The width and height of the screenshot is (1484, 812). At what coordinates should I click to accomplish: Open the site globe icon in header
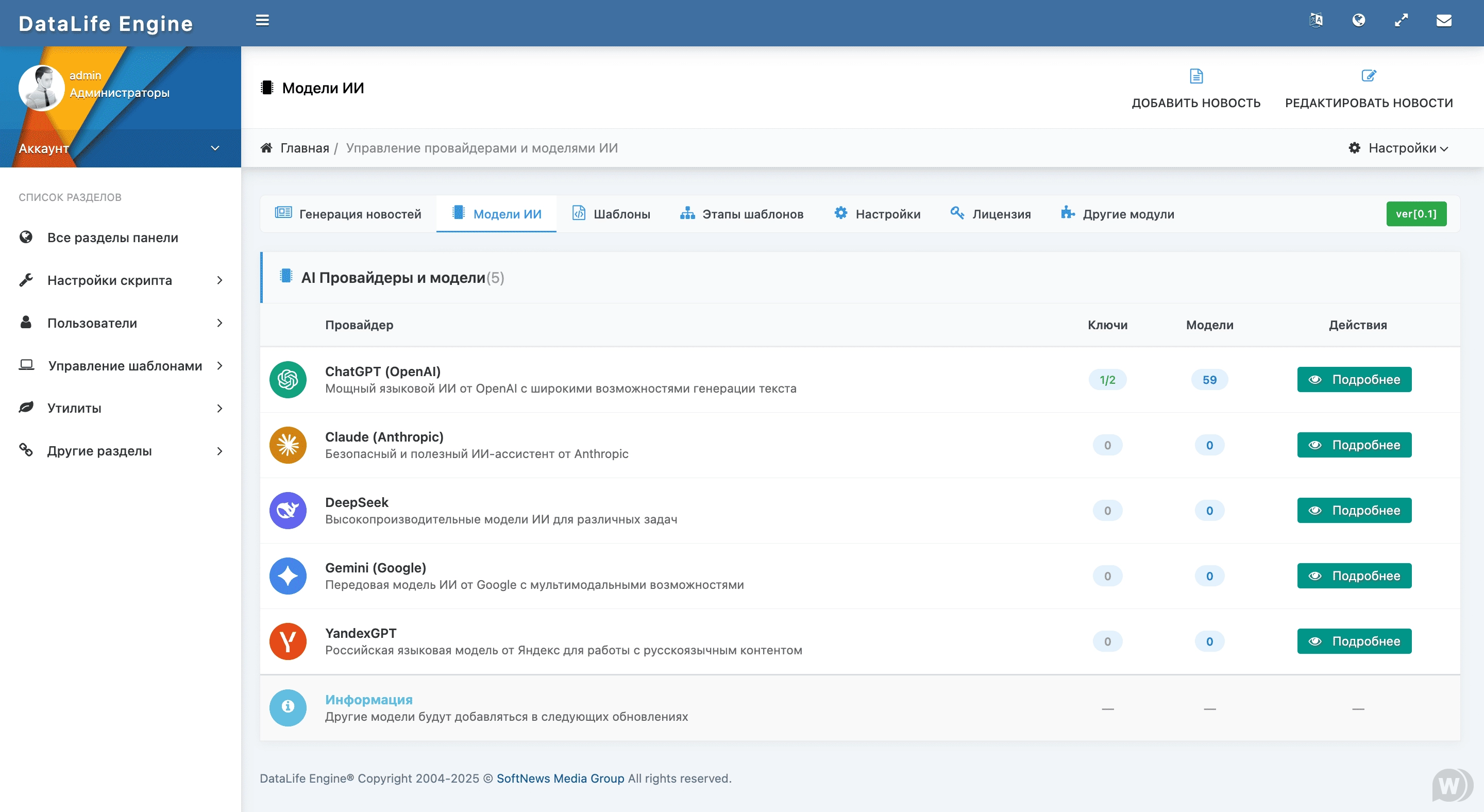(1358, 21)
